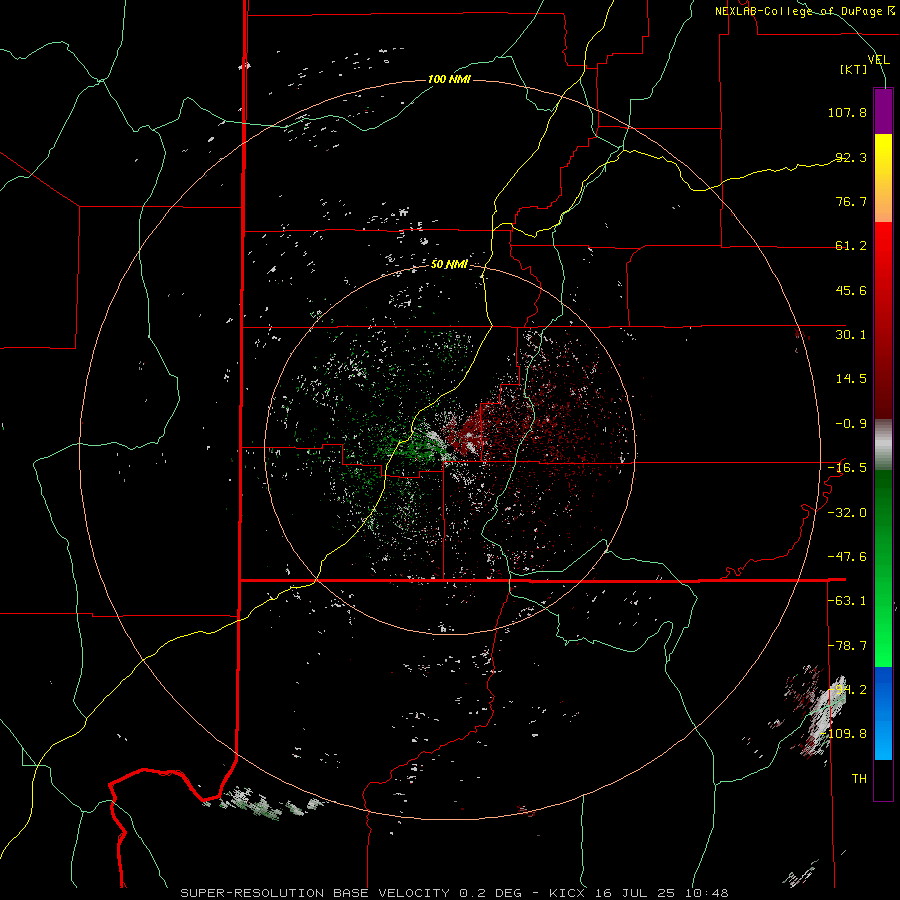Select the 45.6 velocity scale value
Screen dimensions: 900x900
click(x=851, y=290)
